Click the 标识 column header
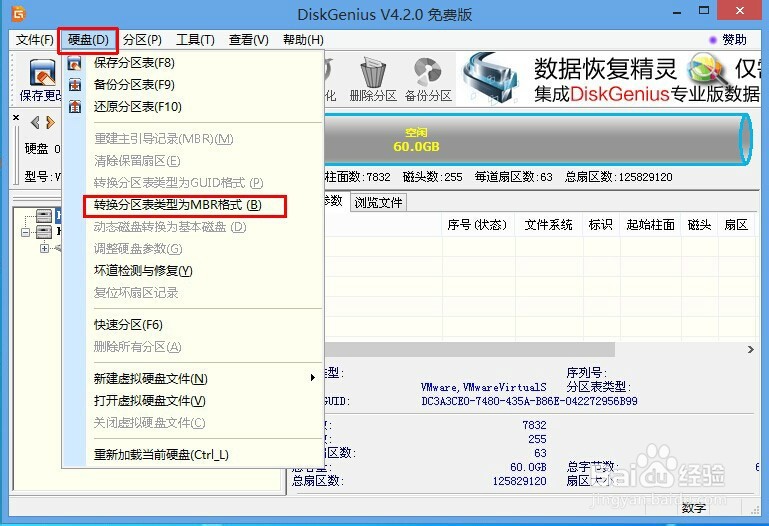The width and height of the screenshot is (769, 526). (x=601, y=225)
